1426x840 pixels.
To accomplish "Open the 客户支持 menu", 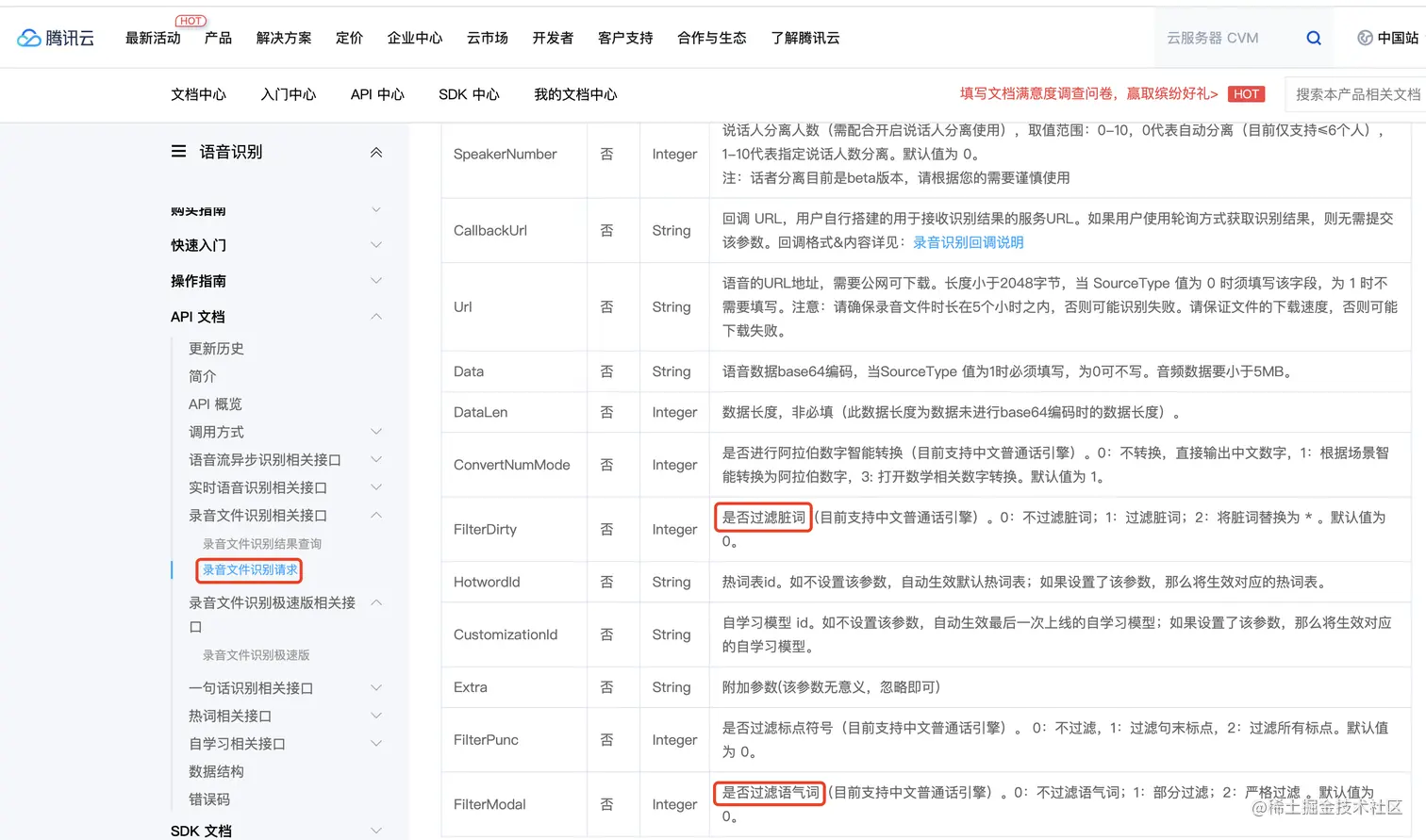I will point(625,38).
